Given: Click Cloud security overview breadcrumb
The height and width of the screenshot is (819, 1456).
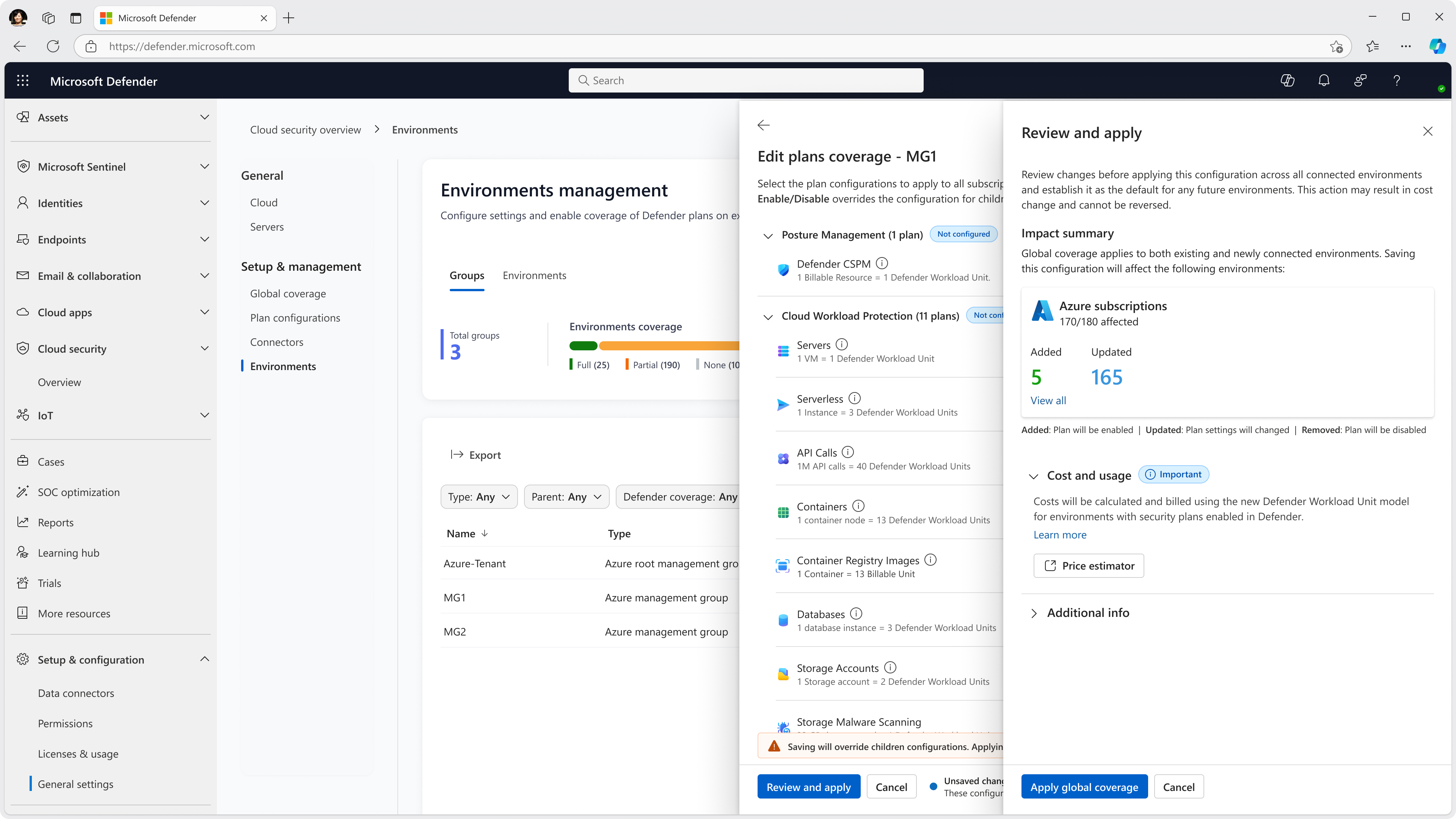Looking at the screenshot, I should pos(305,129).
